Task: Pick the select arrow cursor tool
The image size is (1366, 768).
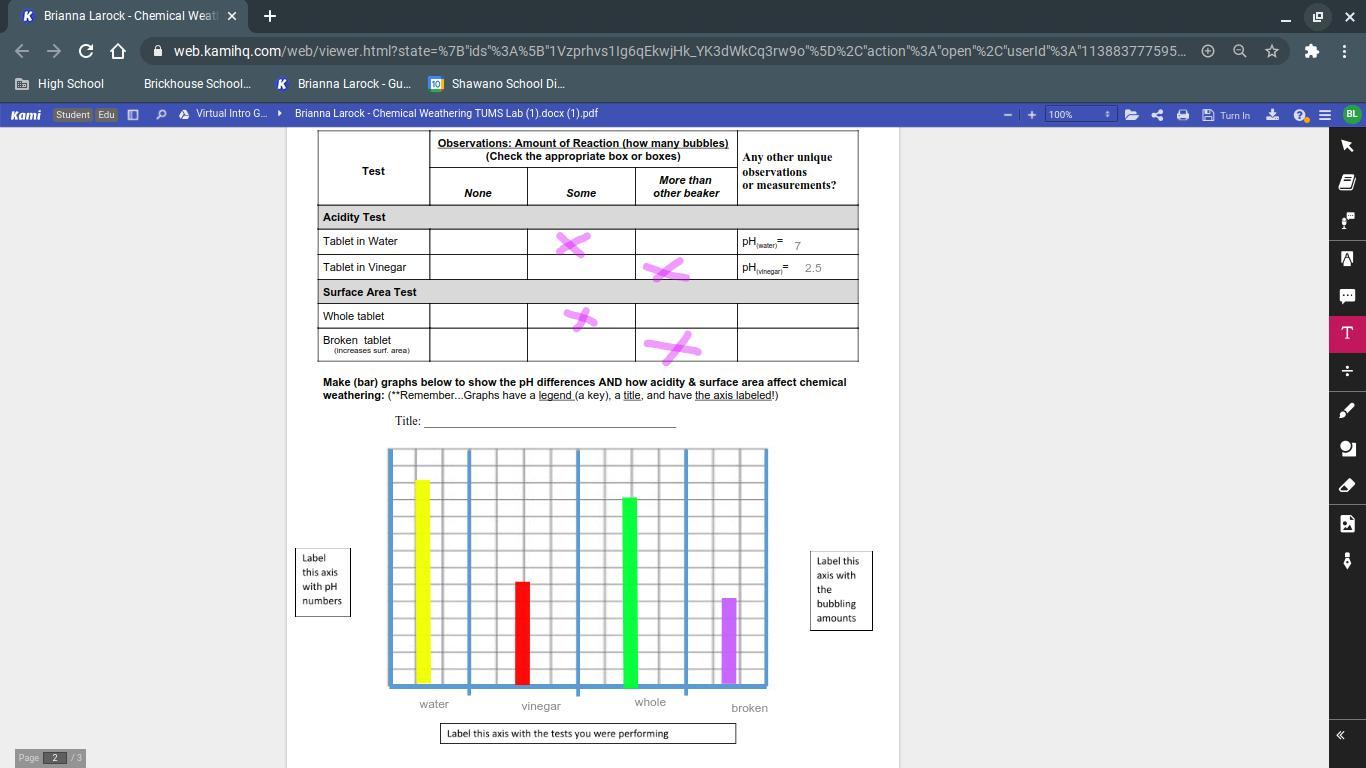Action: (1347, 146)
